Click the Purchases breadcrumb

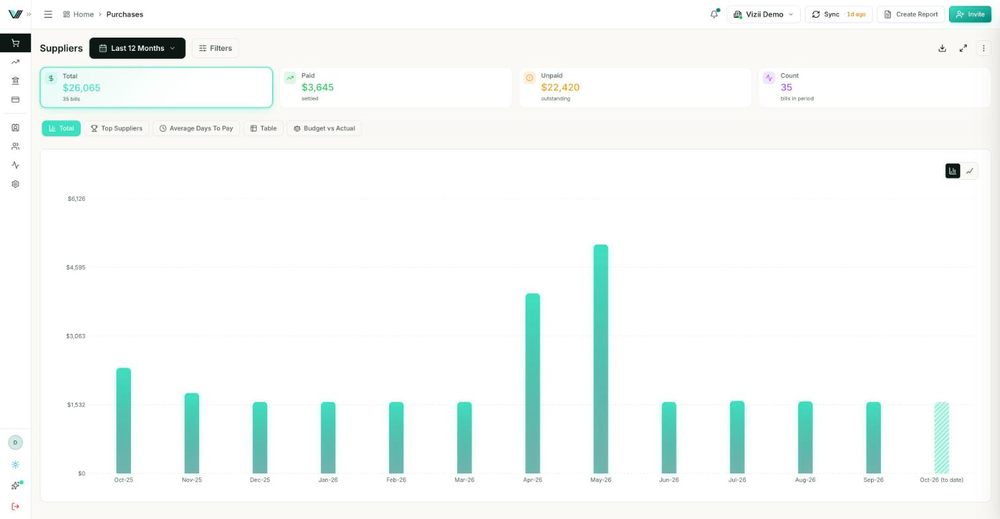tap(125, 14)
